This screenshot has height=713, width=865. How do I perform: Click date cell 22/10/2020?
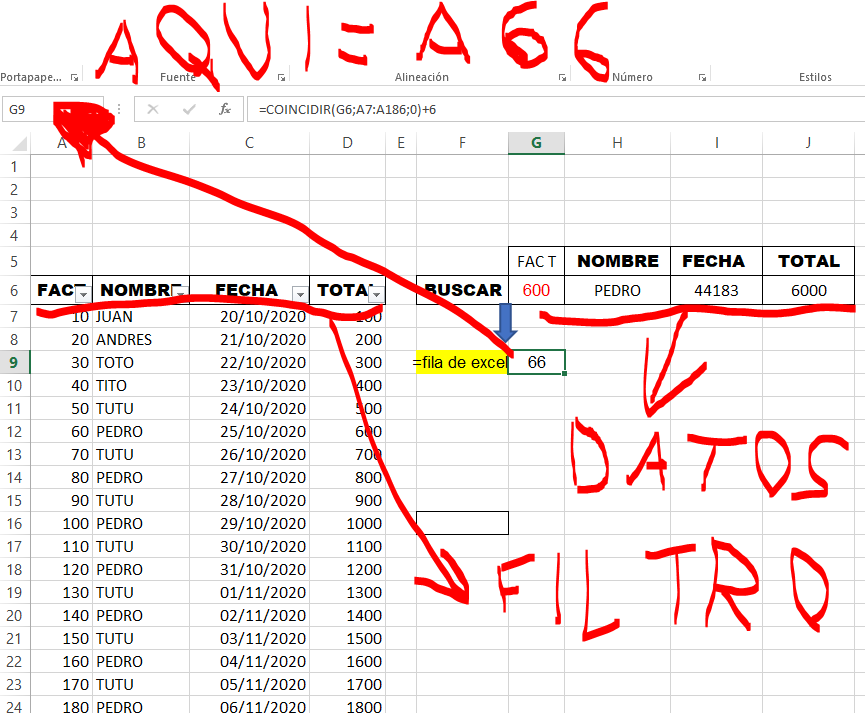[x=249, y=363]
